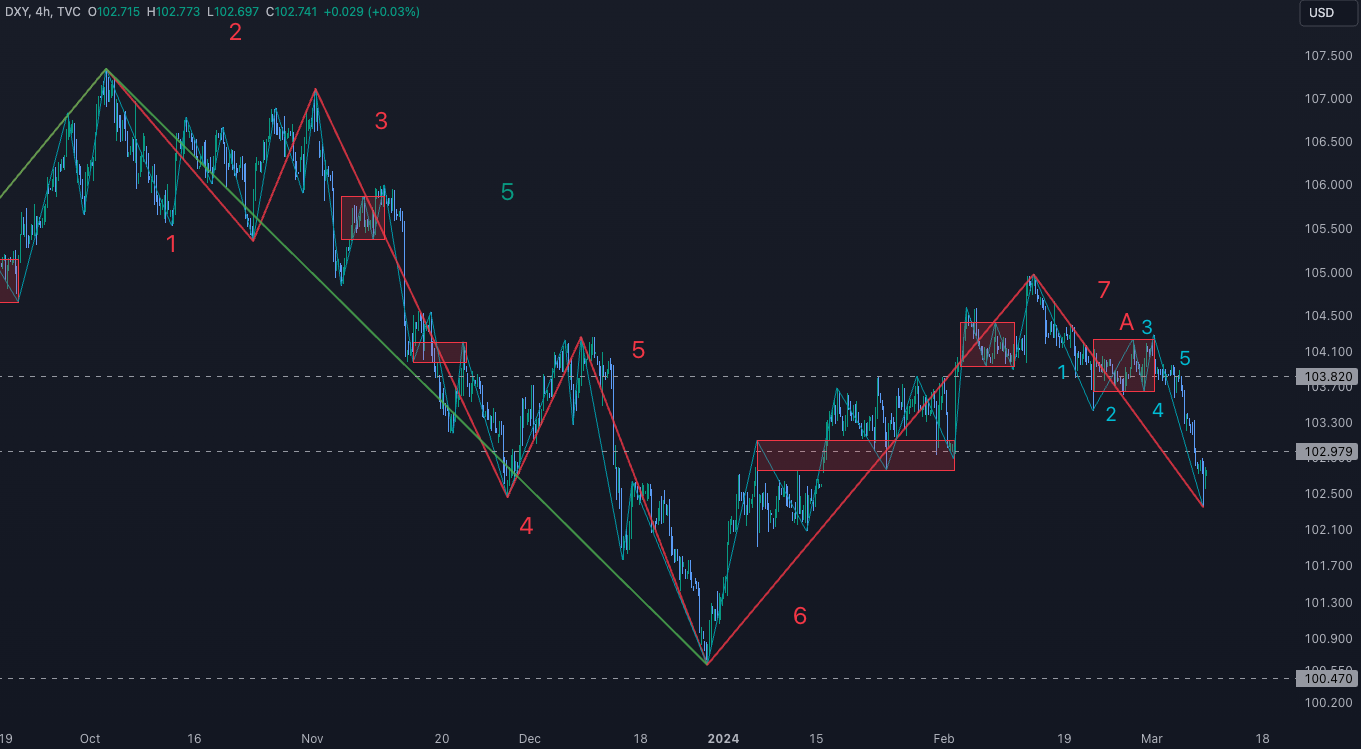Click the Feb label on time axis
Viewport: 1361px width, 749px height.
pos(943,739)
